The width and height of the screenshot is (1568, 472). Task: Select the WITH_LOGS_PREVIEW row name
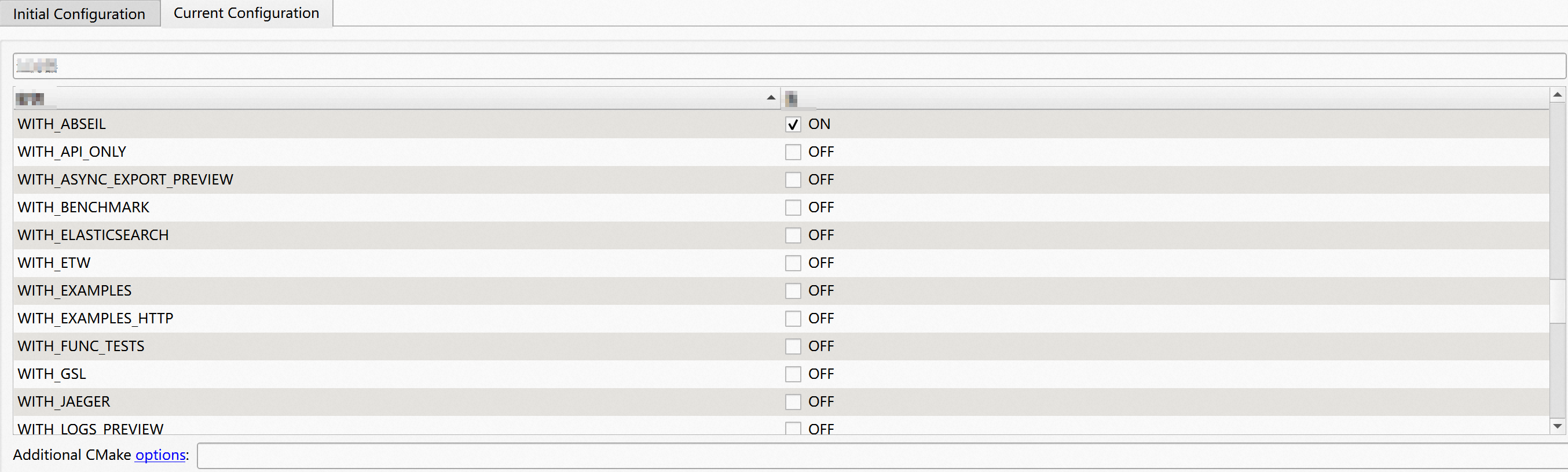pos(91,429)
